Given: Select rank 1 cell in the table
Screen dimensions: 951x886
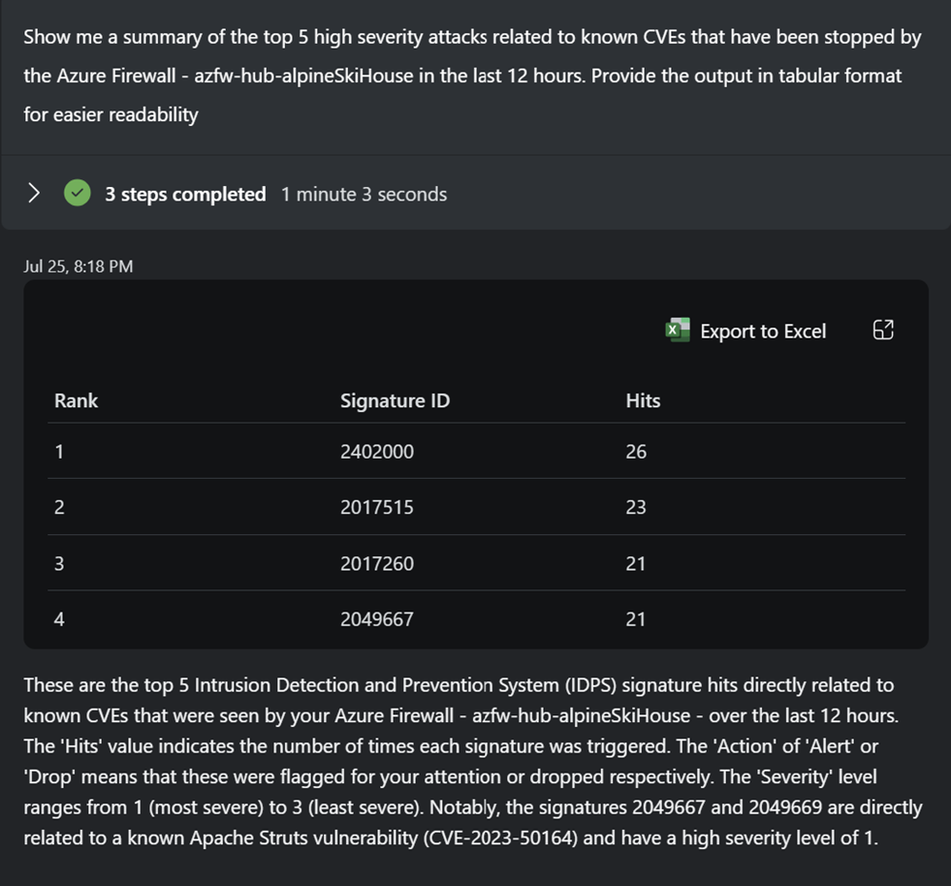Looking at the screenshot, I should [x=59, y=452].
